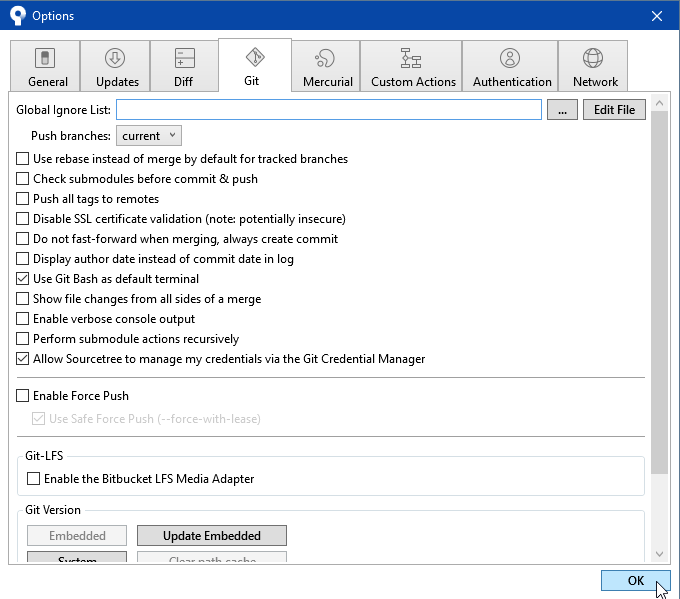Image resolution: width=680 pixels, height=599 pixels.
Task: Switch to the General tab label
Action: pyautogui.click(x=48, y=82)
